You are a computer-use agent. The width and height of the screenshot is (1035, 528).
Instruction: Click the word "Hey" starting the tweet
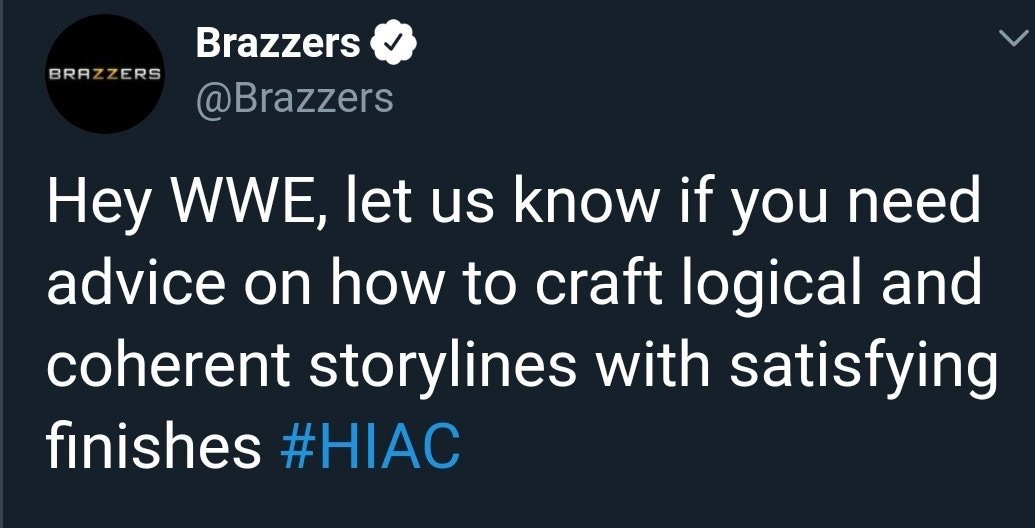(90, 204)
